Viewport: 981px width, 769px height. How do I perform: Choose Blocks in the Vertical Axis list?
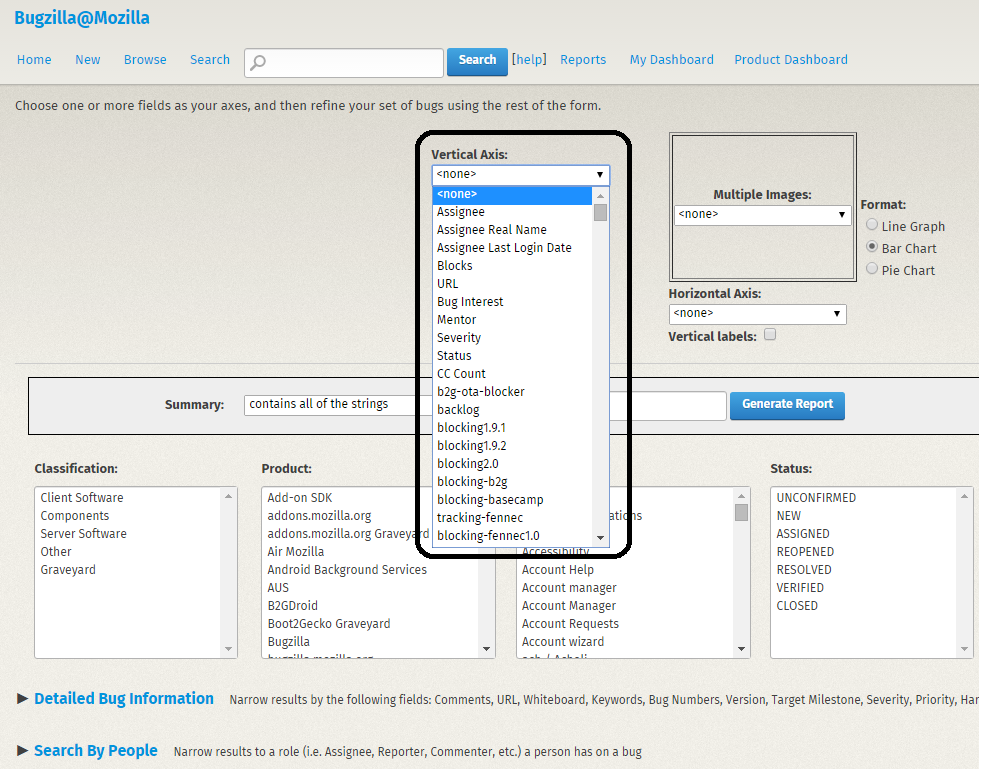point(512,266)
